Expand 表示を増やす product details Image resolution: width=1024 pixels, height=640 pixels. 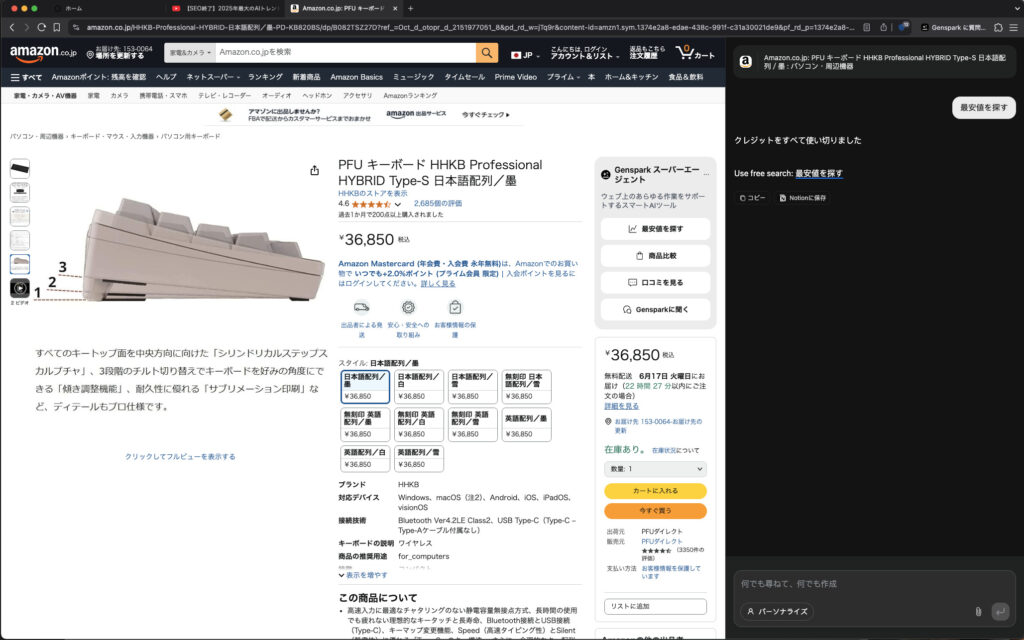tap(363, 575)
